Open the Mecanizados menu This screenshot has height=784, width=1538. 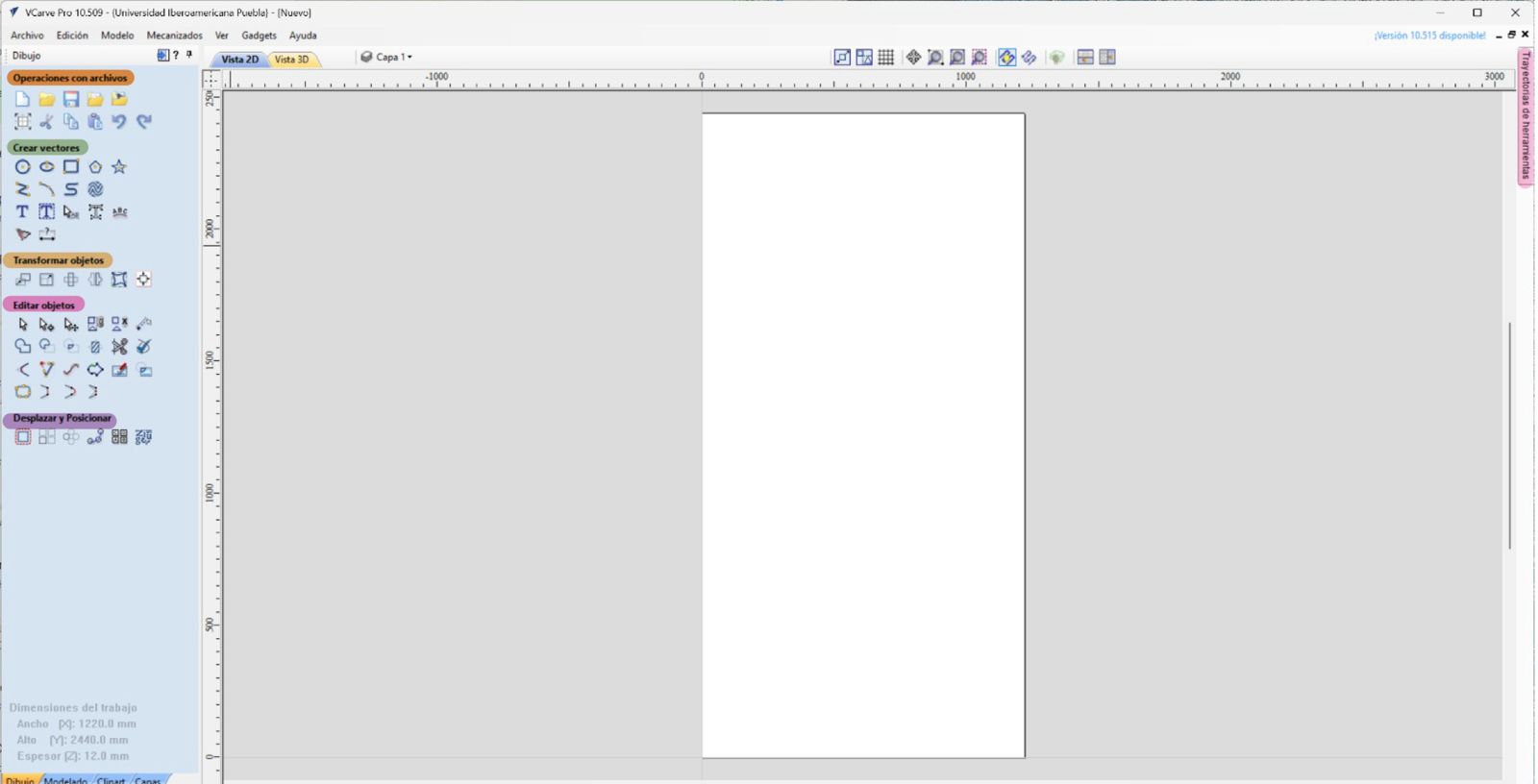tap(174, 36)
